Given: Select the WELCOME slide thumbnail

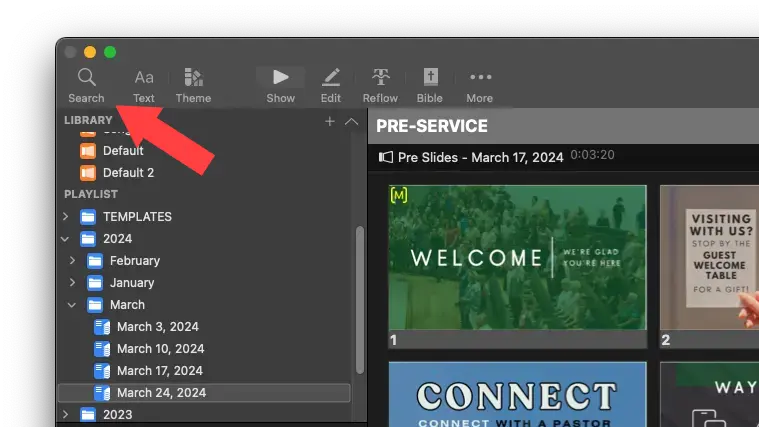Looking at the screenshot, I should coord(517,258).
